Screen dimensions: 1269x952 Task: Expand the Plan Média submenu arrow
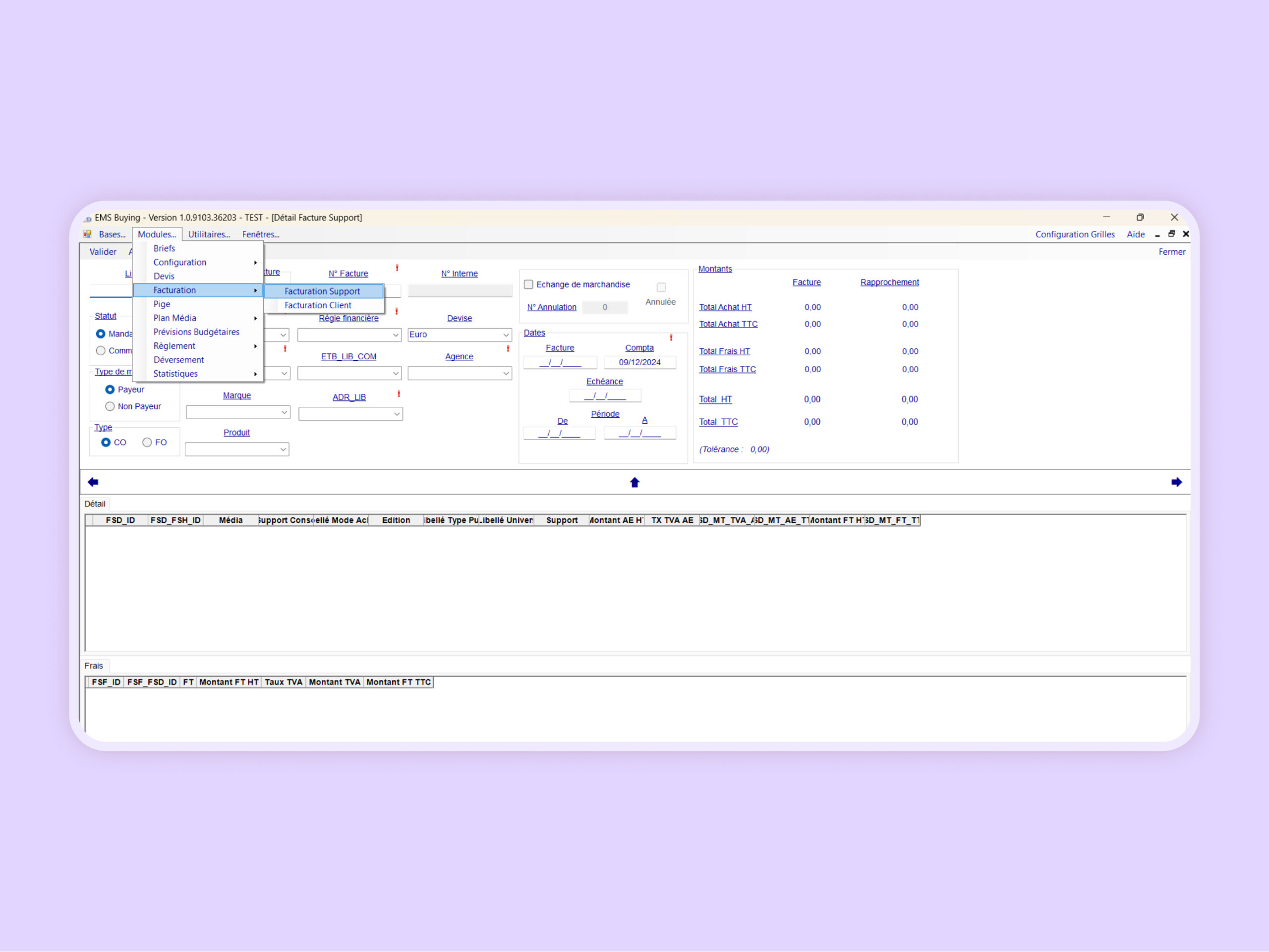coord(255,318)
